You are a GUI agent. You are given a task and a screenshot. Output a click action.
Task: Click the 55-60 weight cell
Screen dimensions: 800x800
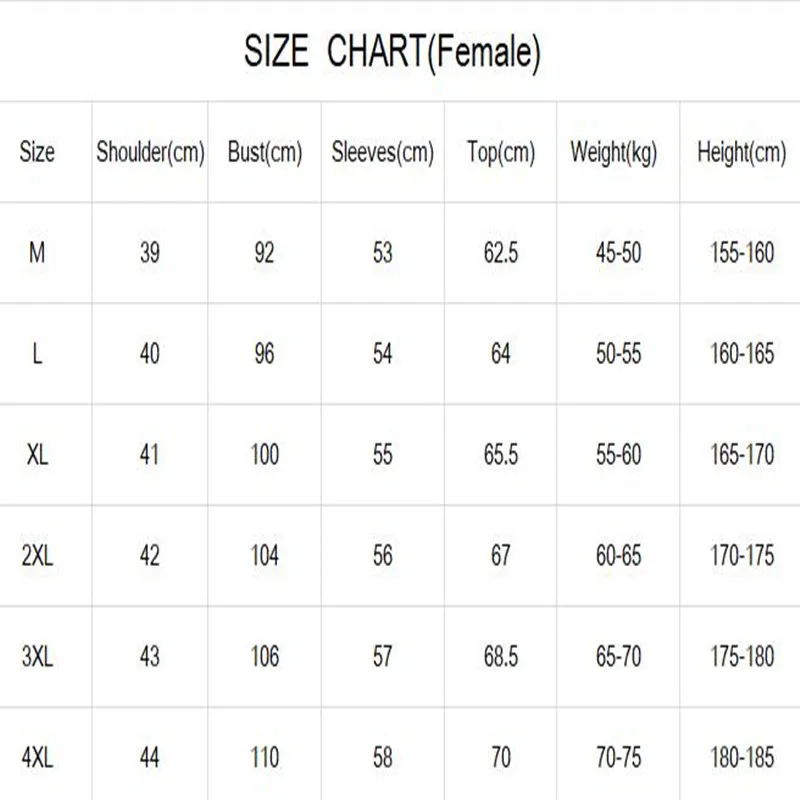(618, 455)
